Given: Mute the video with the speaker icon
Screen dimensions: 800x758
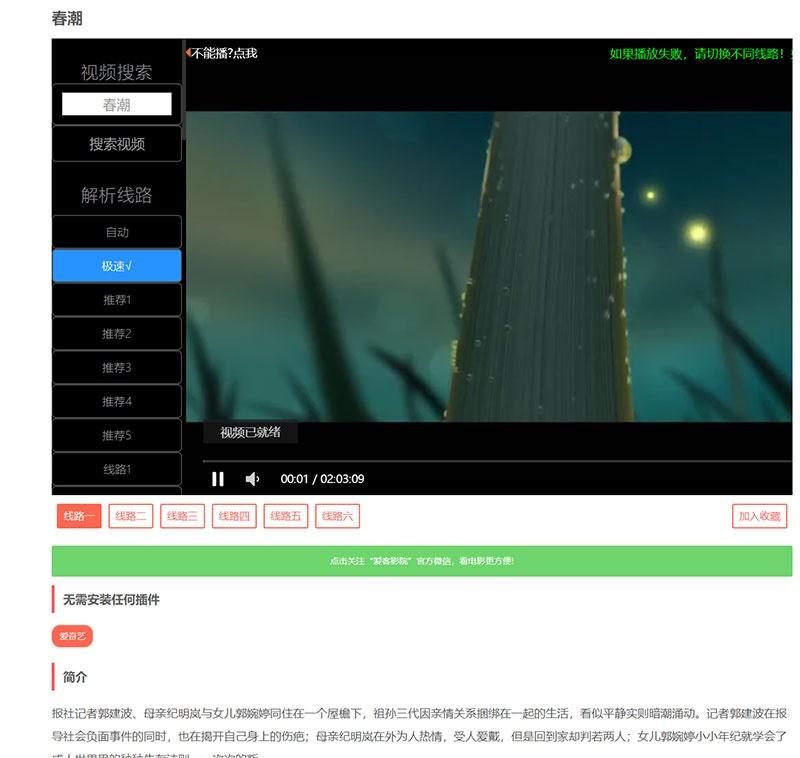Looking at the screenshot, I should tap(252, 479).
